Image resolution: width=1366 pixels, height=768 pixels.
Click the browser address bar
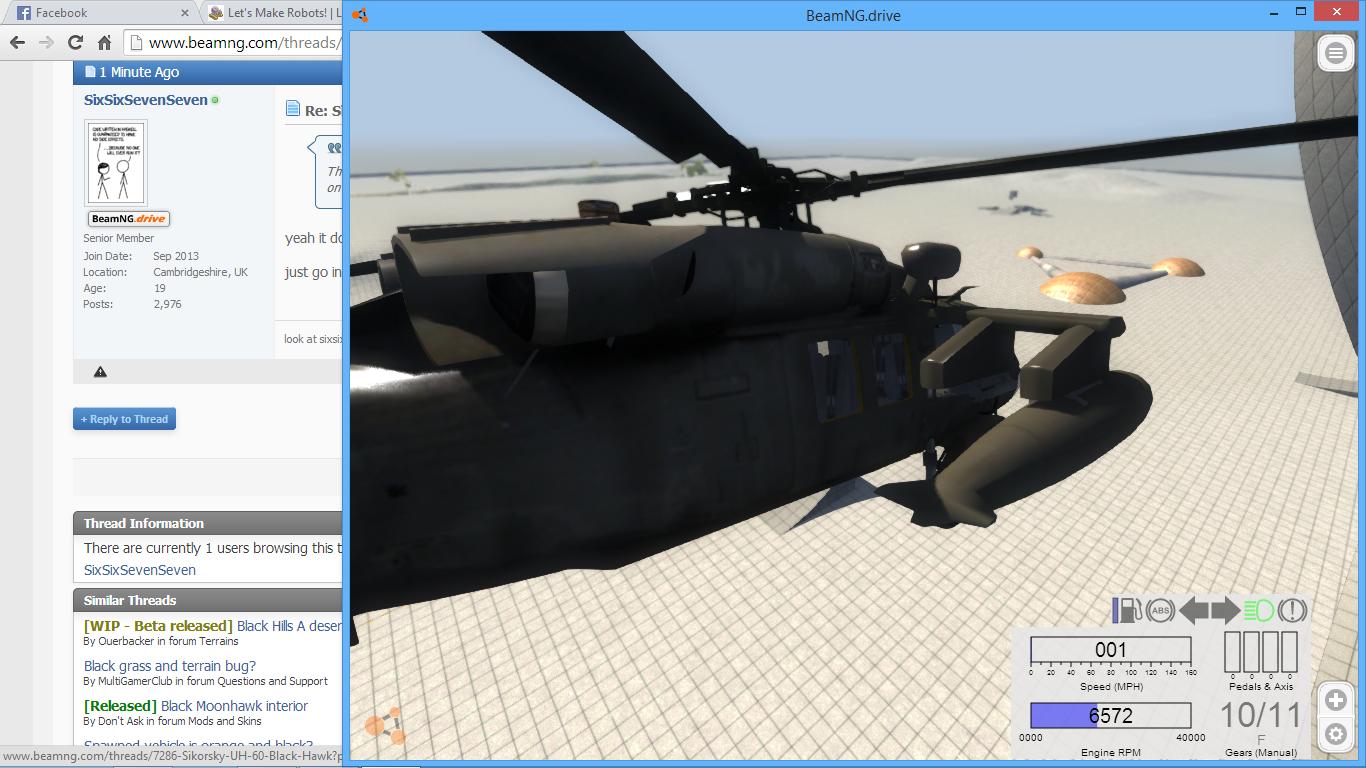click(x=235, y=42)
